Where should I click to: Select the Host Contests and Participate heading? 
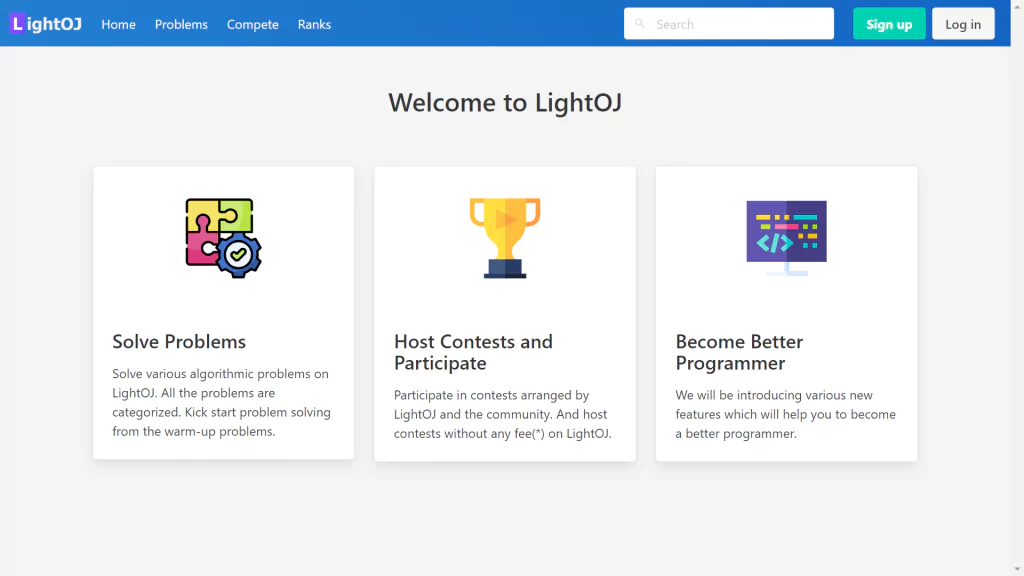coord(473,352)
